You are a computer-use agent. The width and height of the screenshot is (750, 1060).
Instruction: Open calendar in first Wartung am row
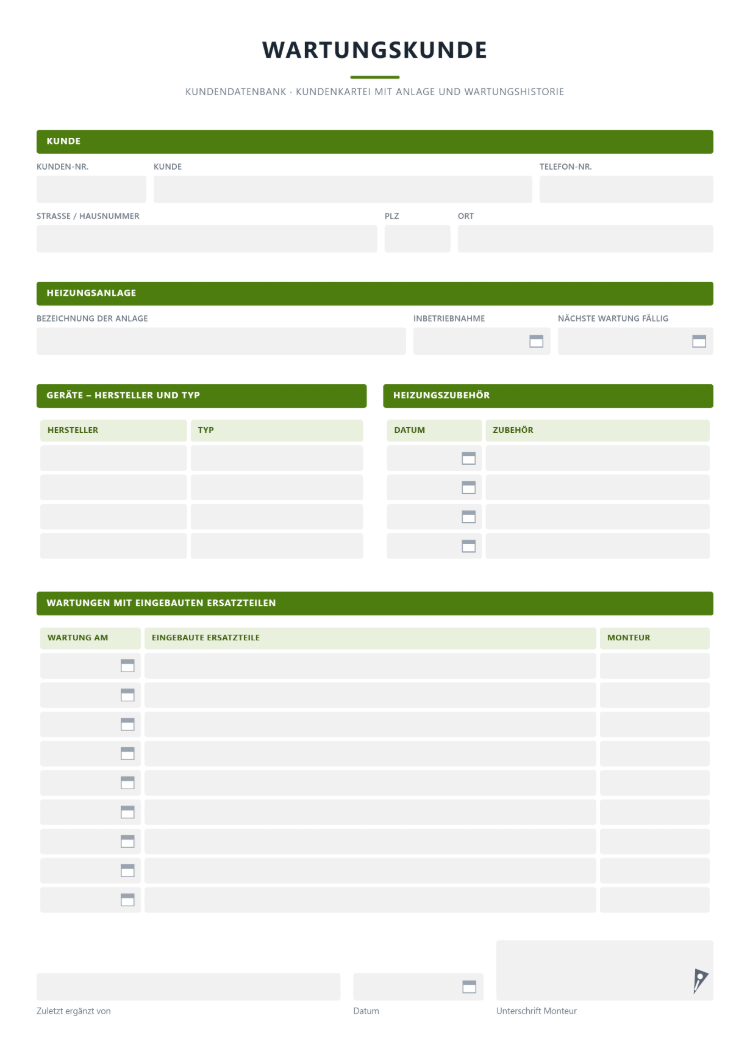(x=127, y=665)
